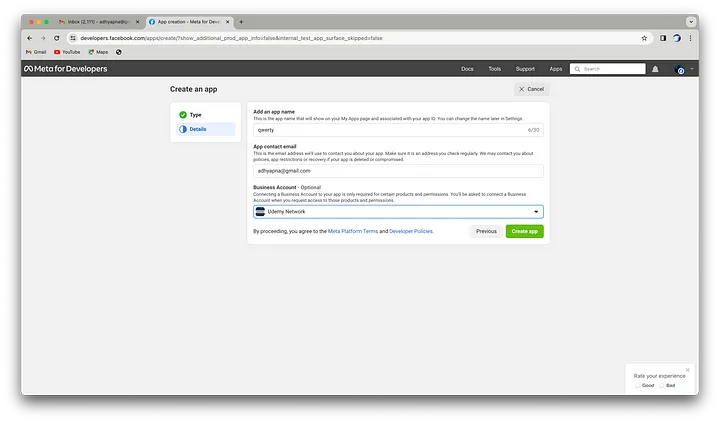Viewport: 720px width, 423px height.
Task: Open the YouTube bookmark
Action: pyautogui.click(x=67, y=52)
